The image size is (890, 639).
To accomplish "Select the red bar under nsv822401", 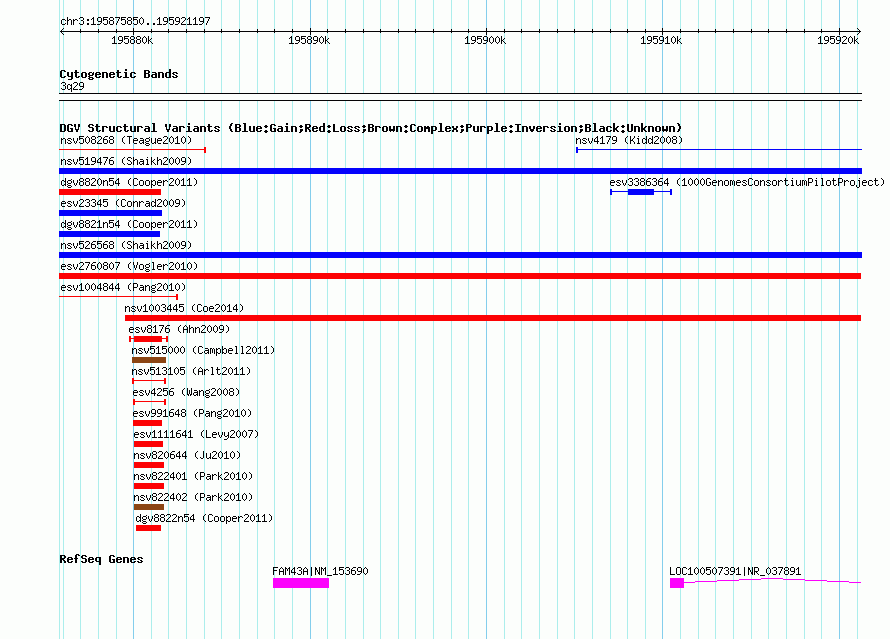I will [x=149, y=486].
